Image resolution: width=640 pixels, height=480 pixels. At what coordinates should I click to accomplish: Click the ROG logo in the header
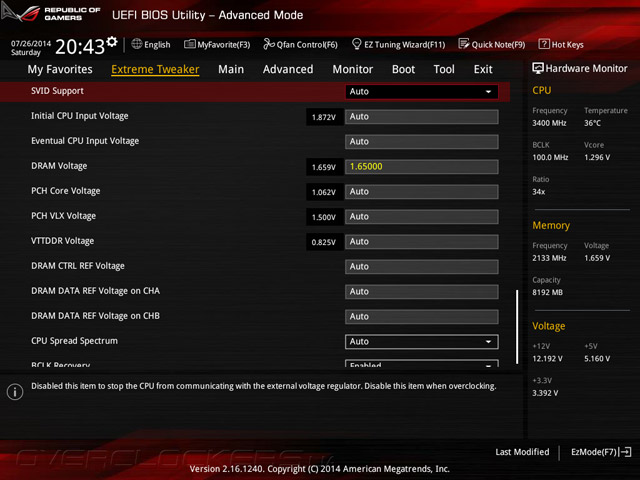pos(20,12)
